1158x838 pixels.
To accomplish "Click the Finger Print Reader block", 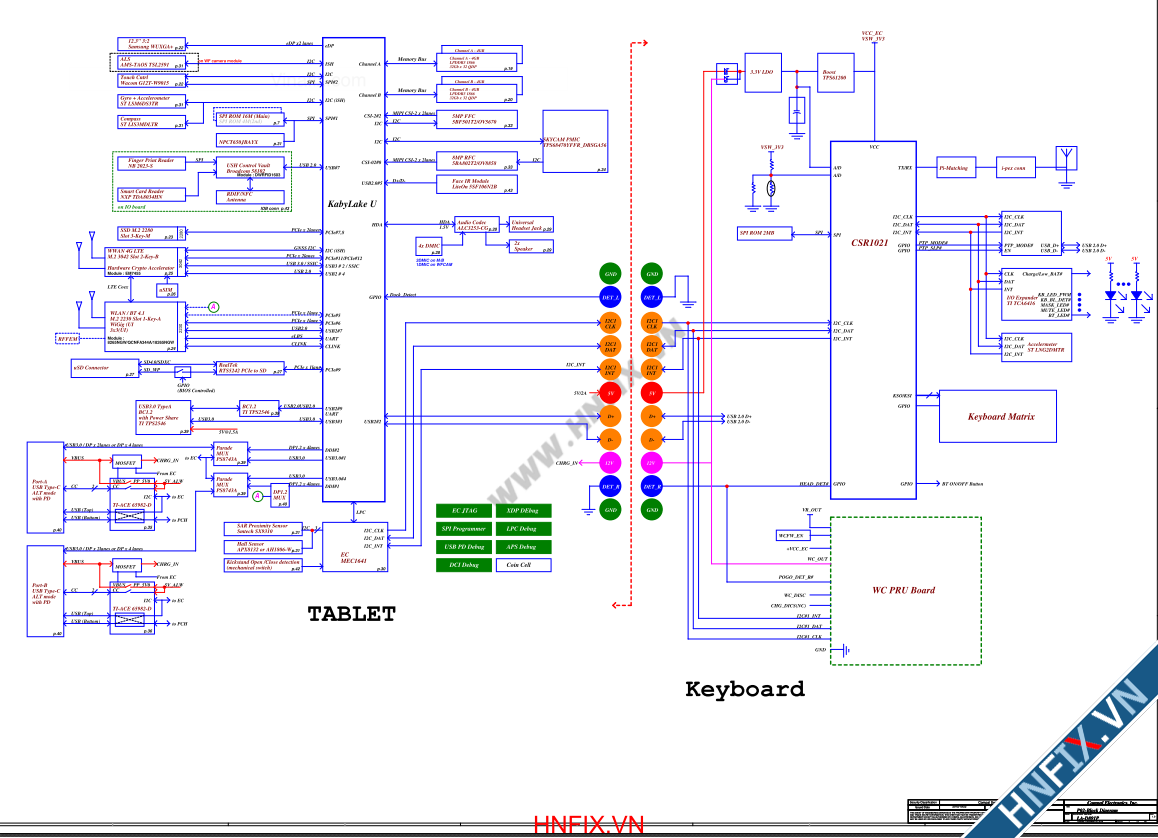I will 151,163.
